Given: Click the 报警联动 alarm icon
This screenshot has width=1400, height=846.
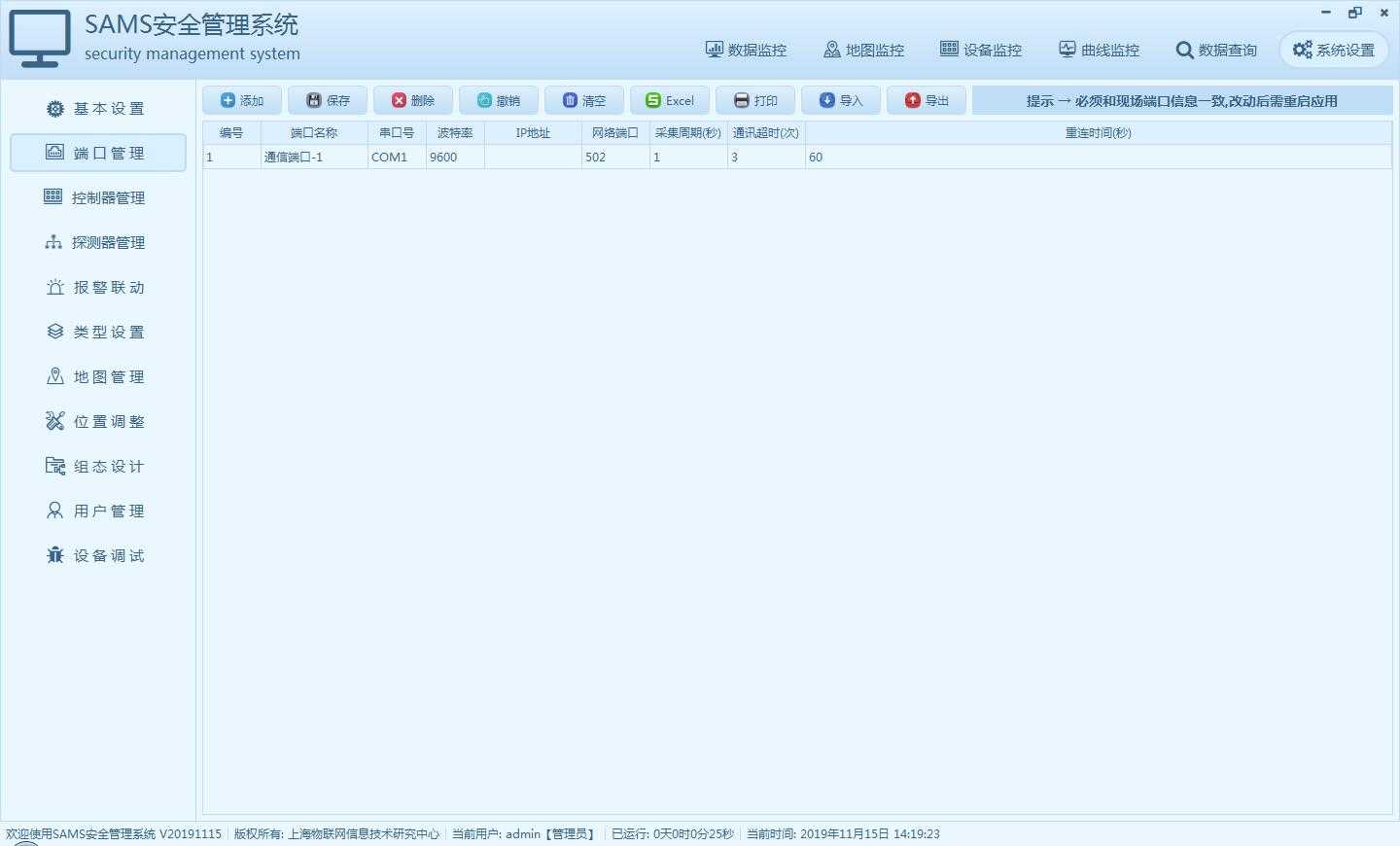Looking at the screenshot, I should point(55,287).
